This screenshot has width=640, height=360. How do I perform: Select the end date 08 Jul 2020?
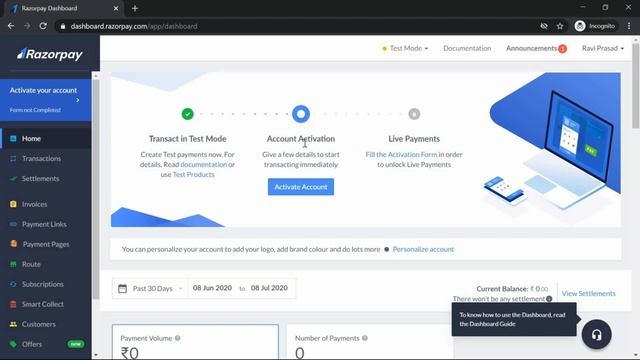point(269,288)
